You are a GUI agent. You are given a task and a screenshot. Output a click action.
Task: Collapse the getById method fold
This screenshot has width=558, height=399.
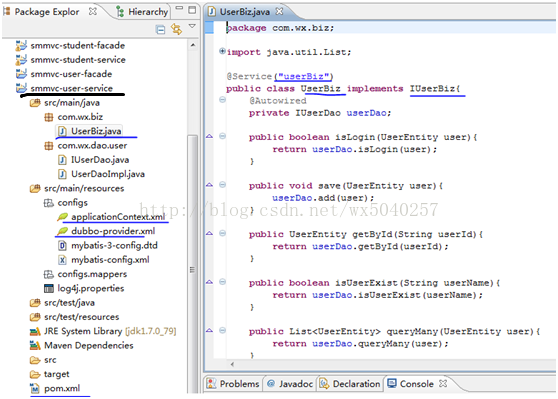(x=222, y=233)
